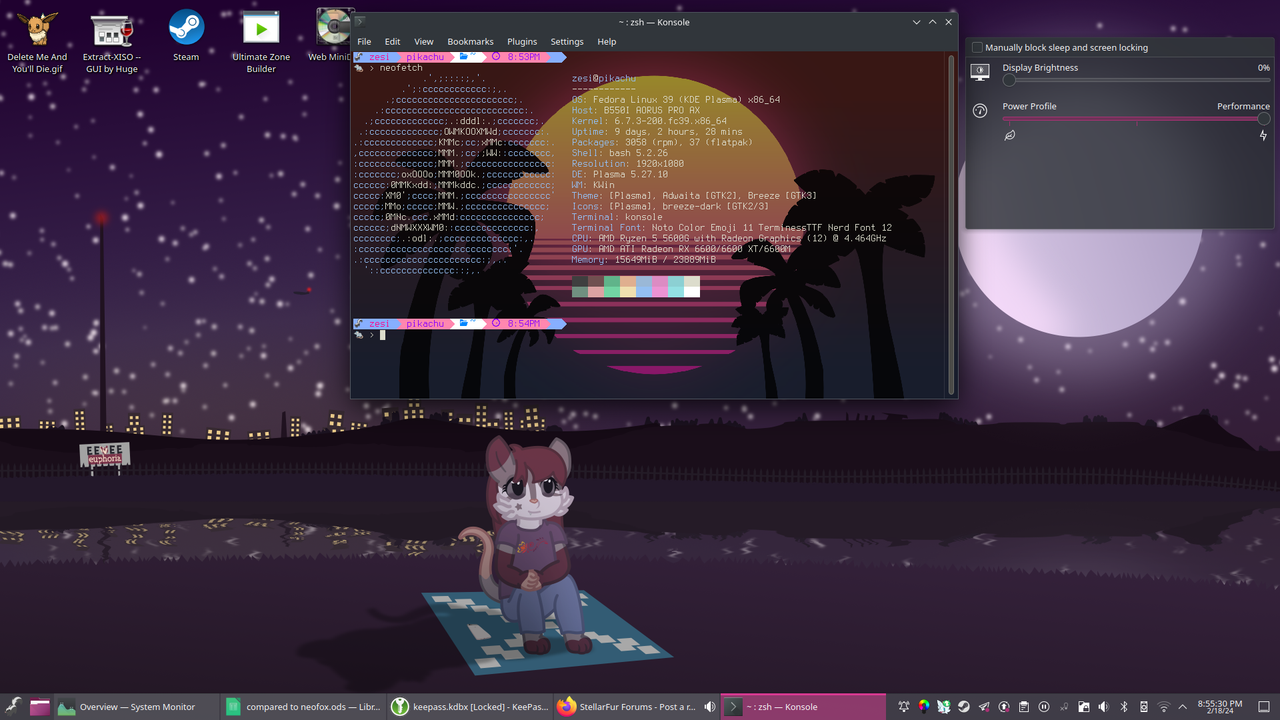Open the application launcher in taskbar
The width and height of the screenshot is (1280, 720).
coord(13,707)
